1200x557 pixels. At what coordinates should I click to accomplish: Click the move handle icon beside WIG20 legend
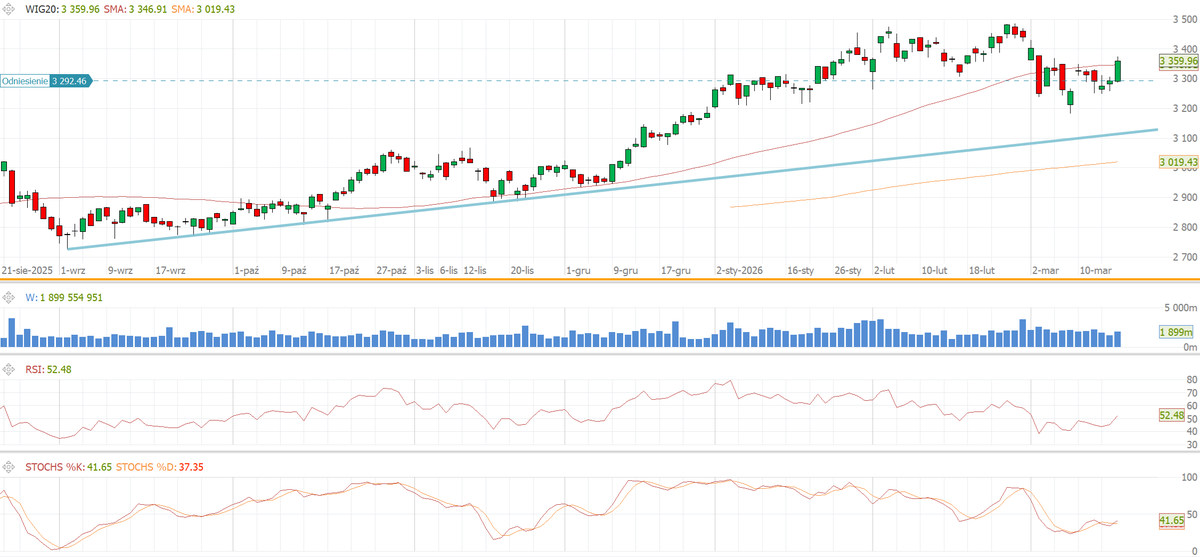click(8, 8)
